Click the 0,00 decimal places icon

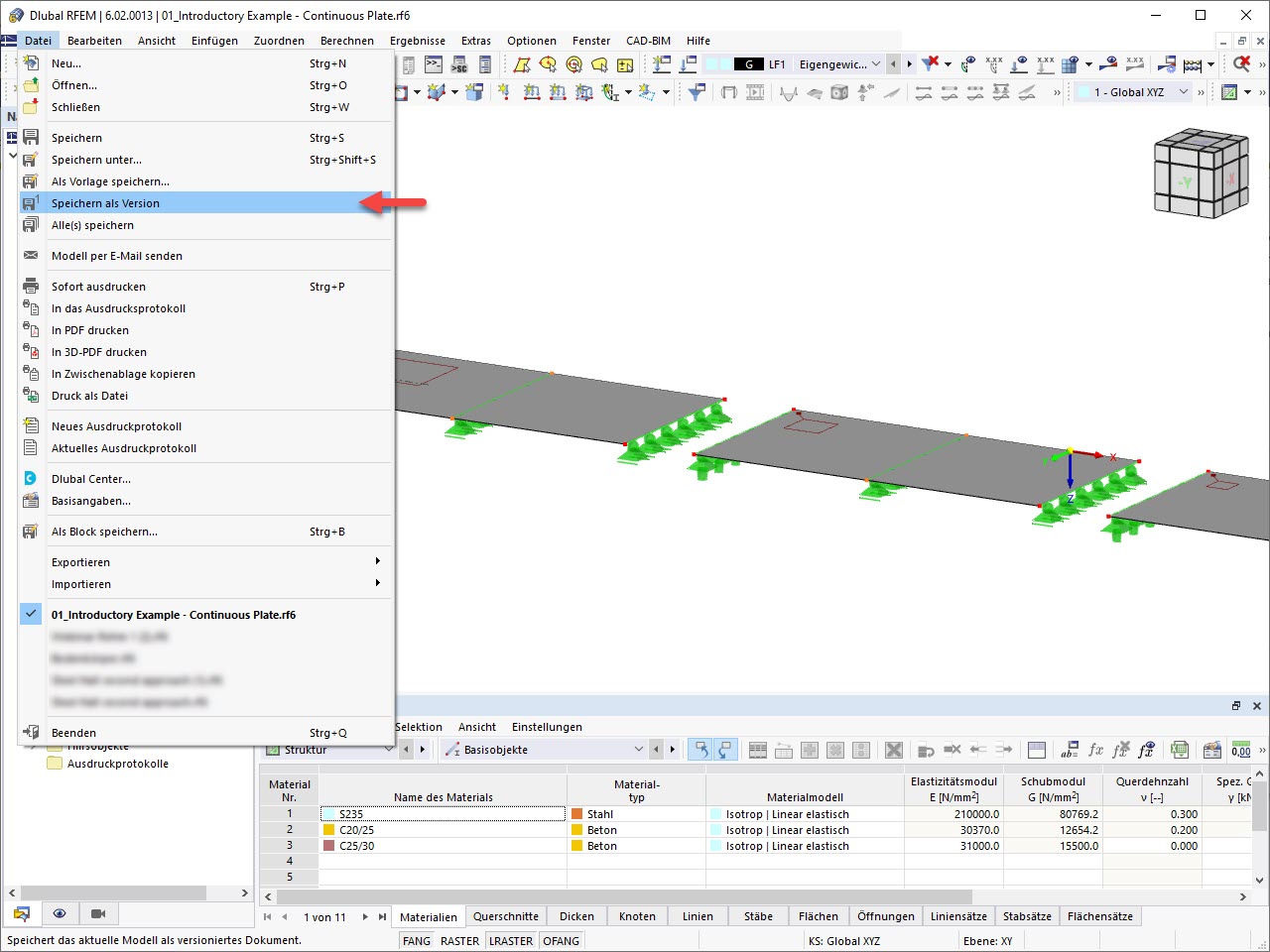tap(1240, 750)
